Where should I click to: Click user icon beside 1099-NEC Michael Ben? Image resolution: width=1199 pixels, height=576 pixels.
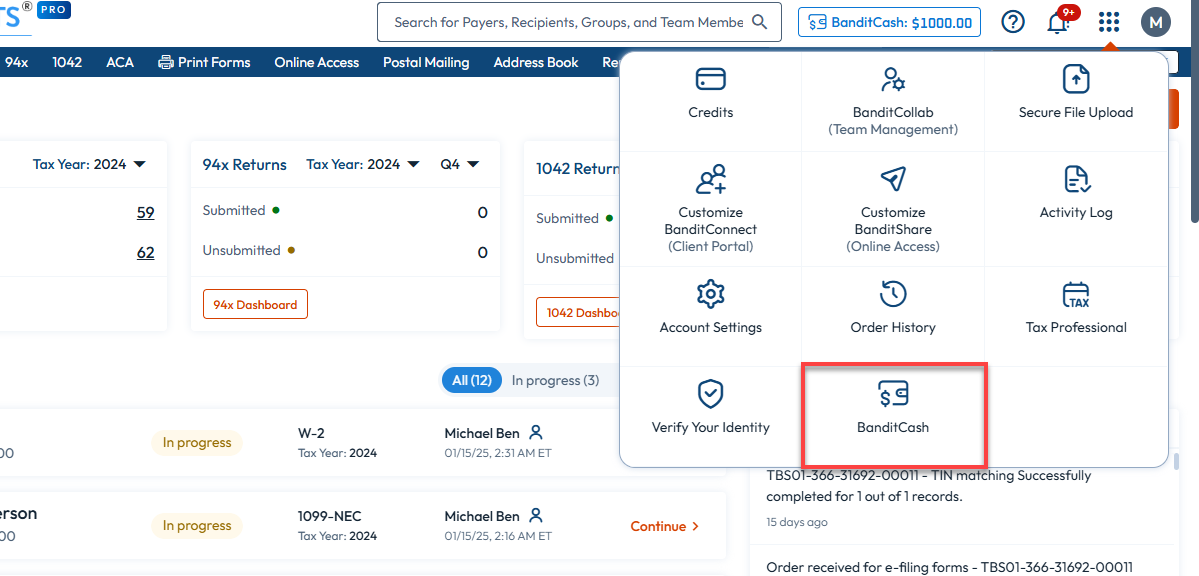pyautogui.click(x=536, y=516)
